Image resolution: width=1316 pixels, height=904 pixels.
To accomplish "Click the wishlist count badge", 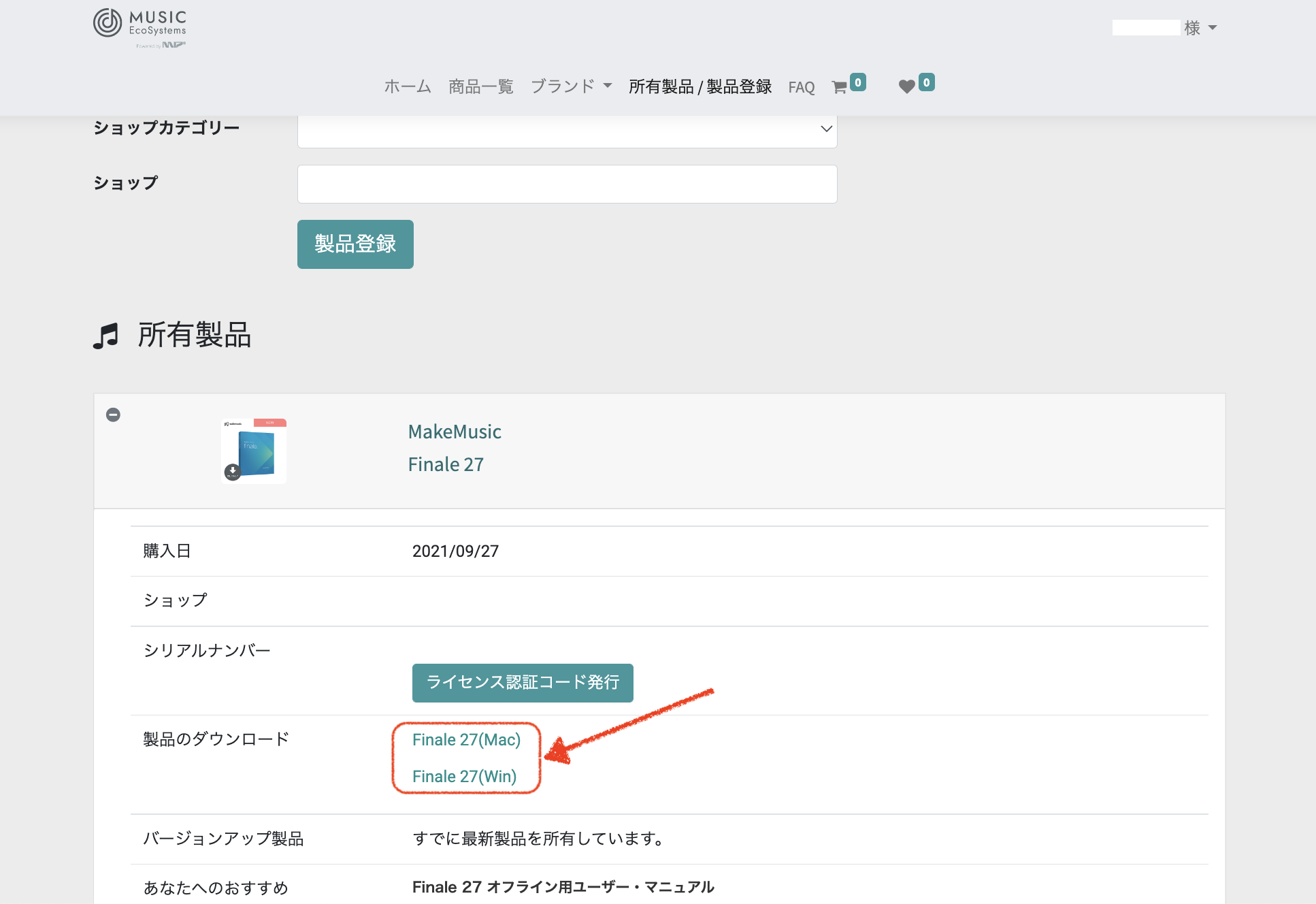I will (x=926, y=82).
